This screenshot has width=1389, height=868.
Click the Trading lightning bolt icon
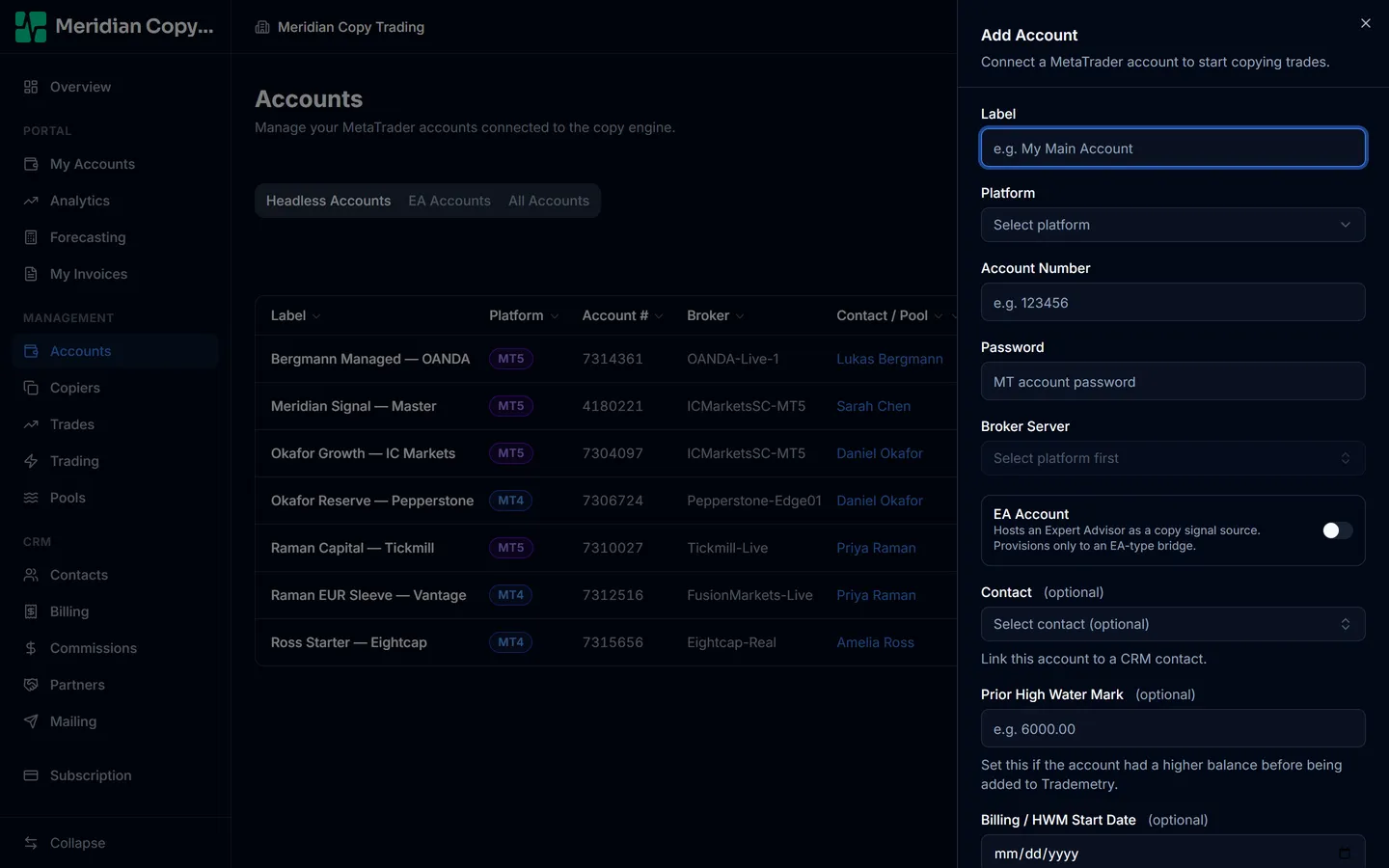[x=31, y=461]
